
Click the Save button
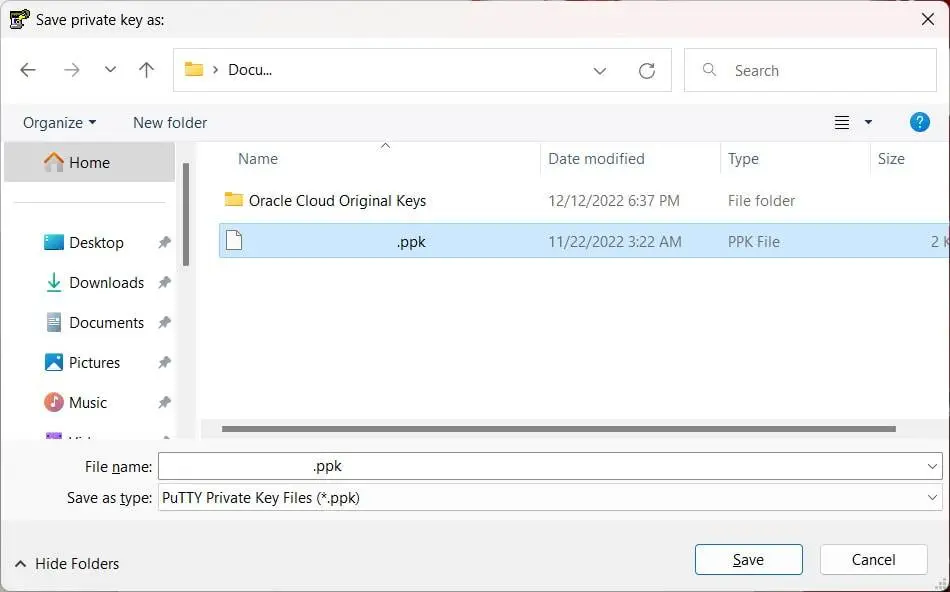click(748, 559)
